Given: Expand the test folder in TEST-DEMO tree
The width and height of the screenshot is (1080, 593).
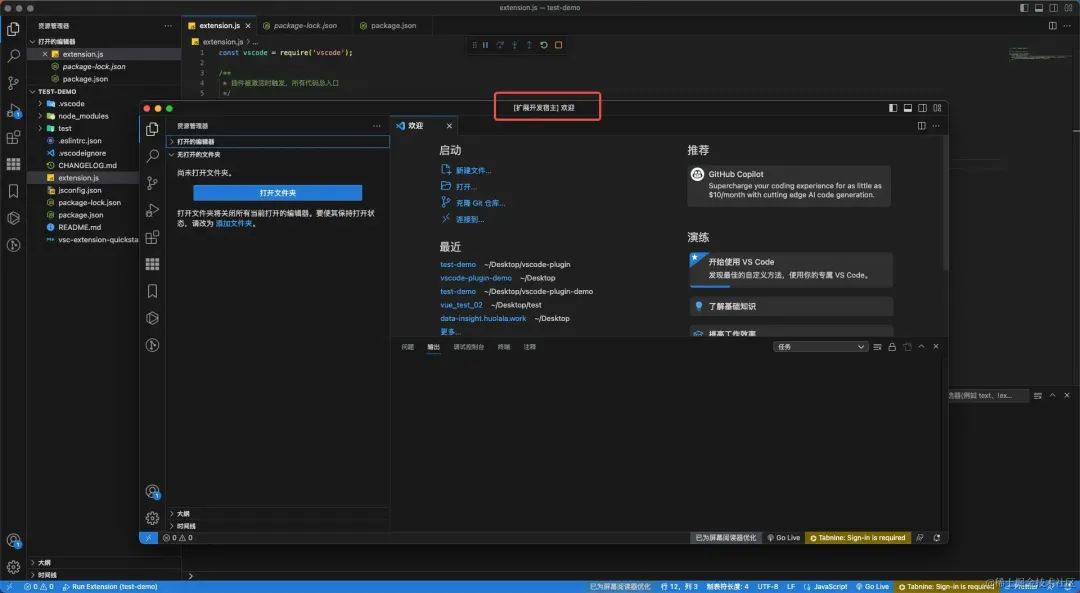Looking at the screenshot, I should 104,128.
